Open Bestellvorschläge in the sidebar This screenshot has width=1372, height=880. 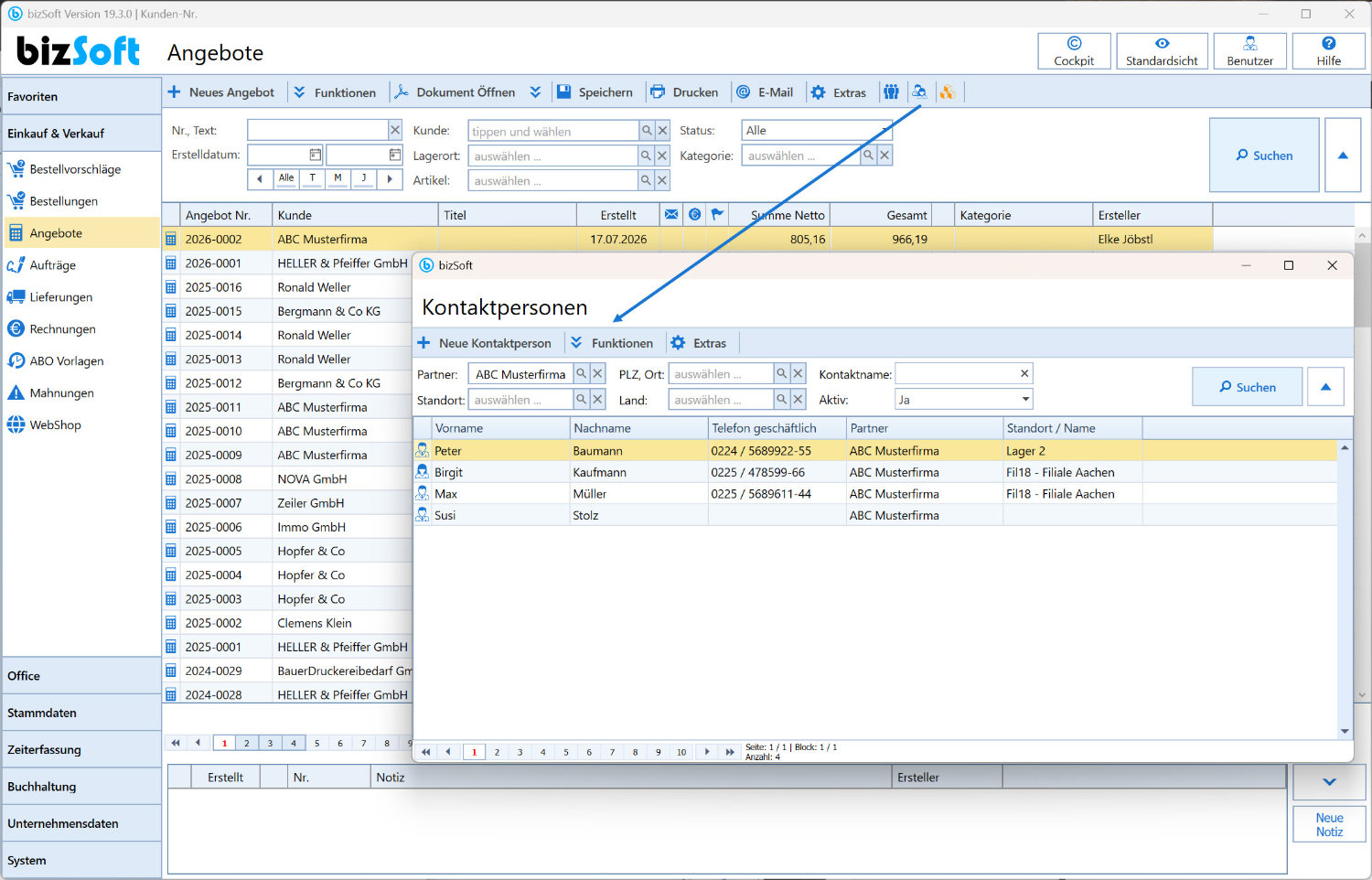click(x=80, y=169)
